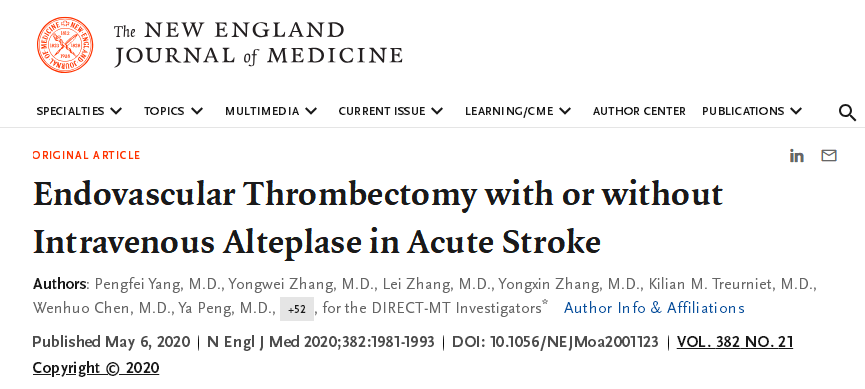Screen dimensions: 865x389
Task: Follow the VOL. 382 NO. 21 link
Action: (735, 342)
